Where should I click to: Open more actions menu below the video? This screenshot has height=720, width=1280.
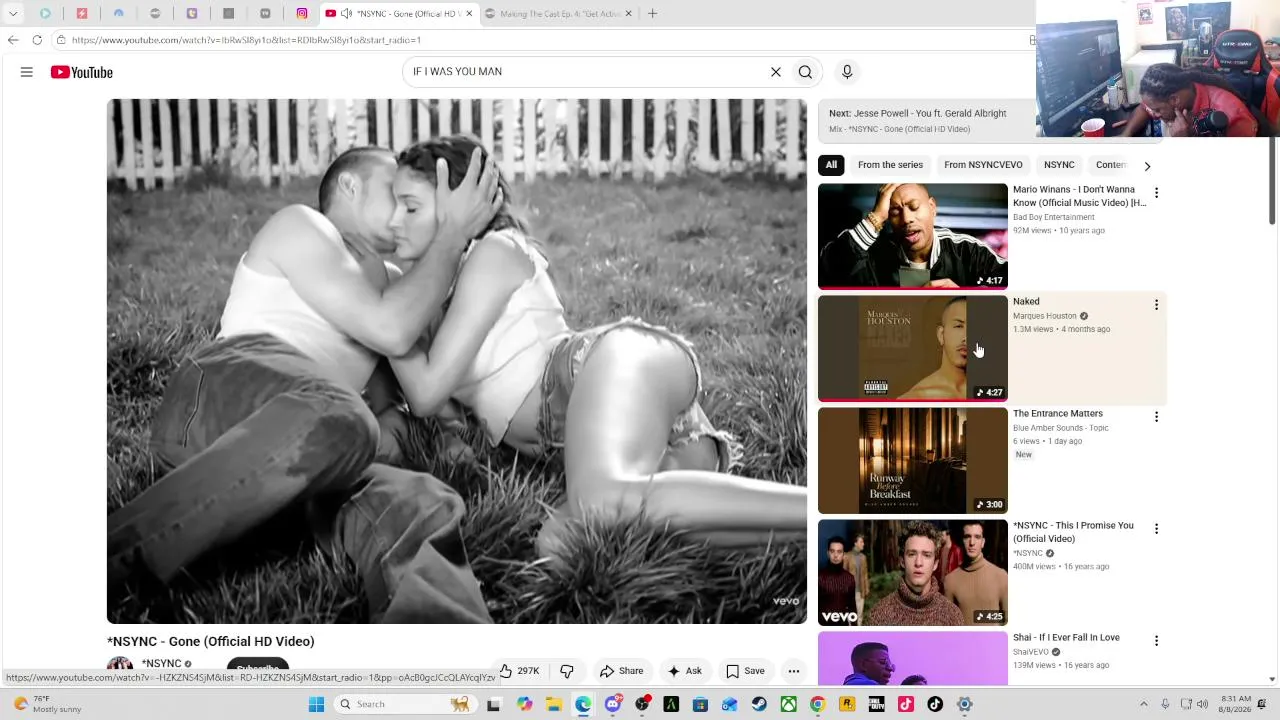coord(794,671)
